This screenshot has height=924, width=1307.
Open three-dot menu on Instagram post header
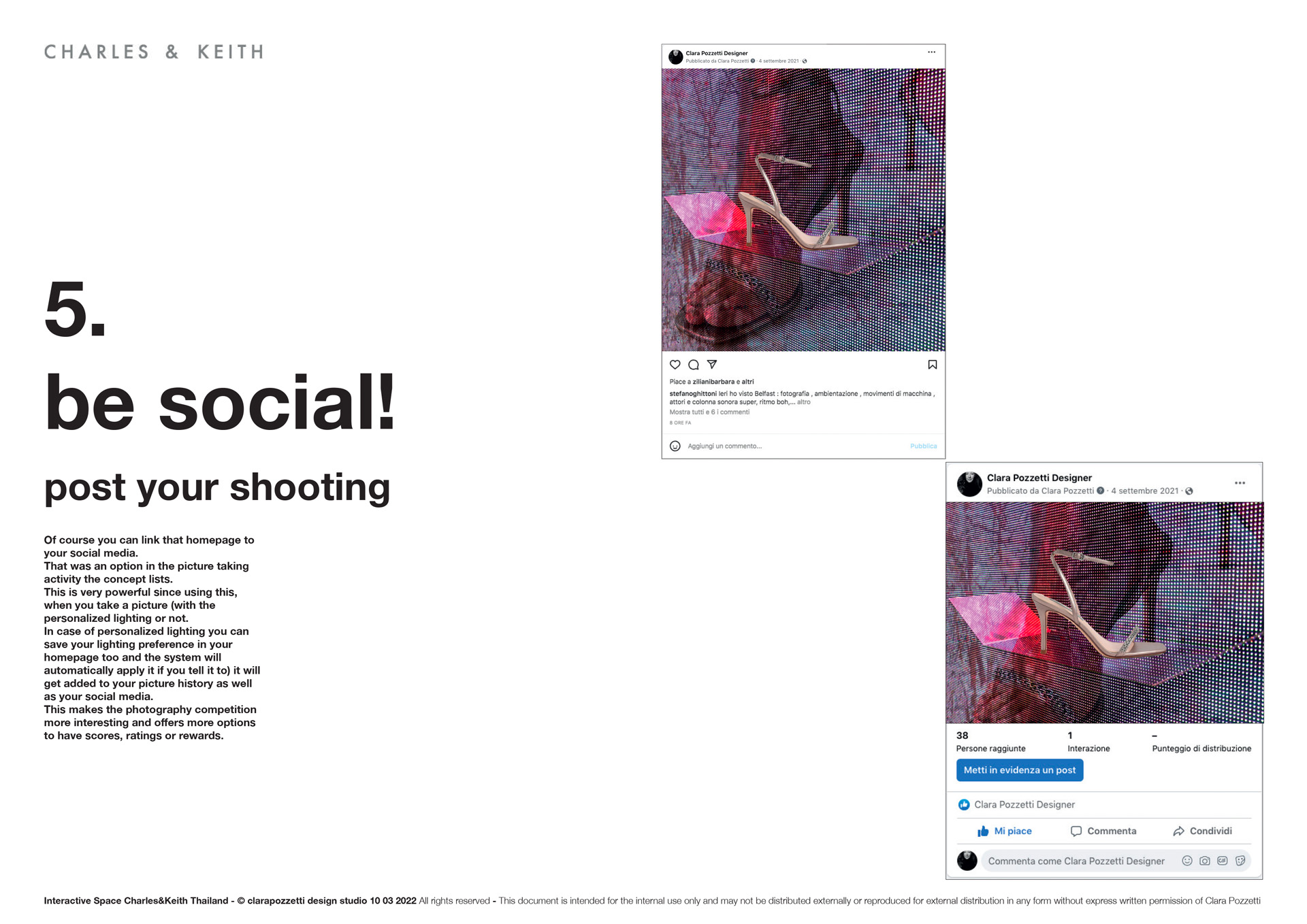point(931,52)
